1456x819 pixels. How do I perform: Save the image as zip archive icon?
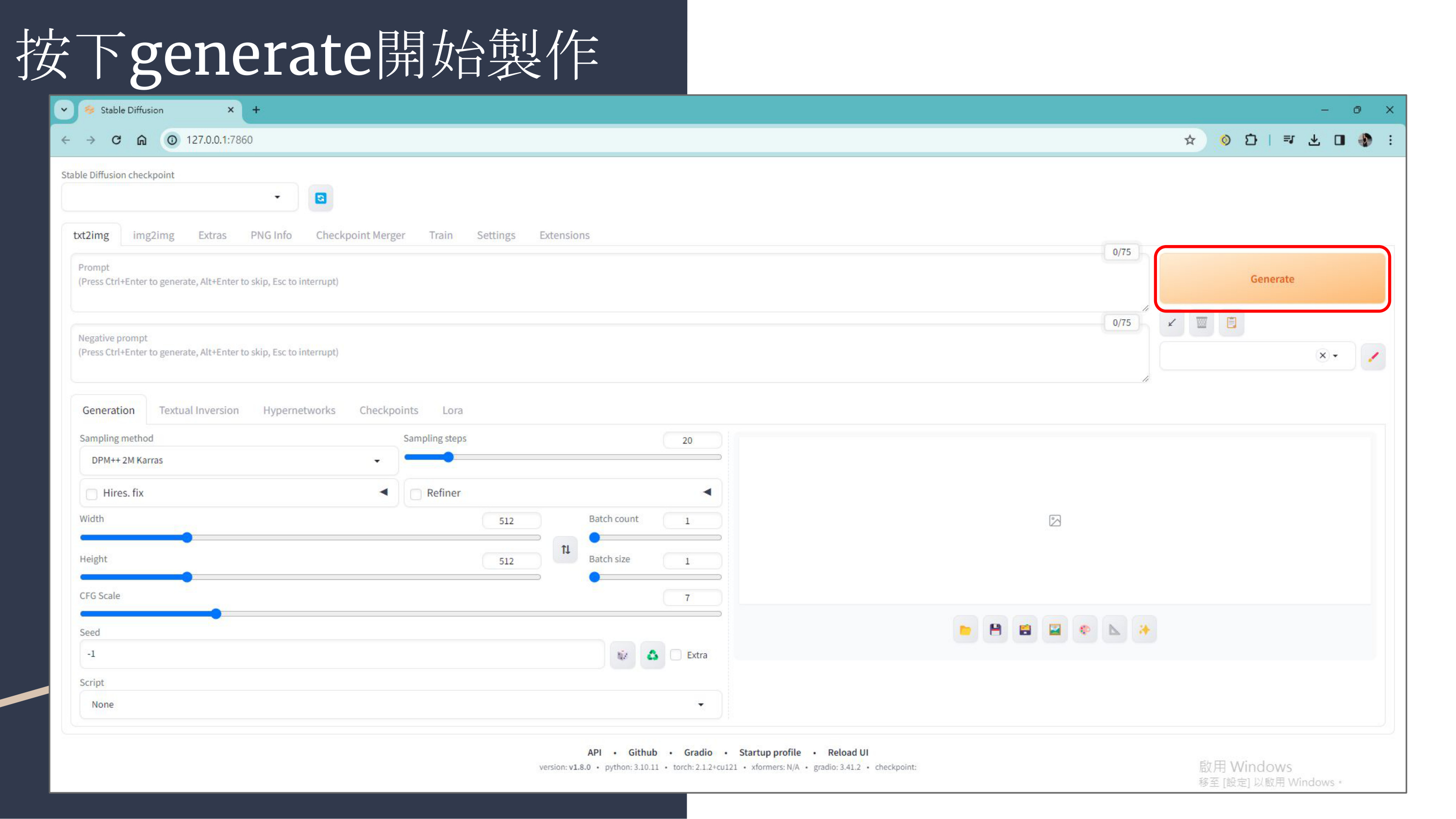[1025, 630]
